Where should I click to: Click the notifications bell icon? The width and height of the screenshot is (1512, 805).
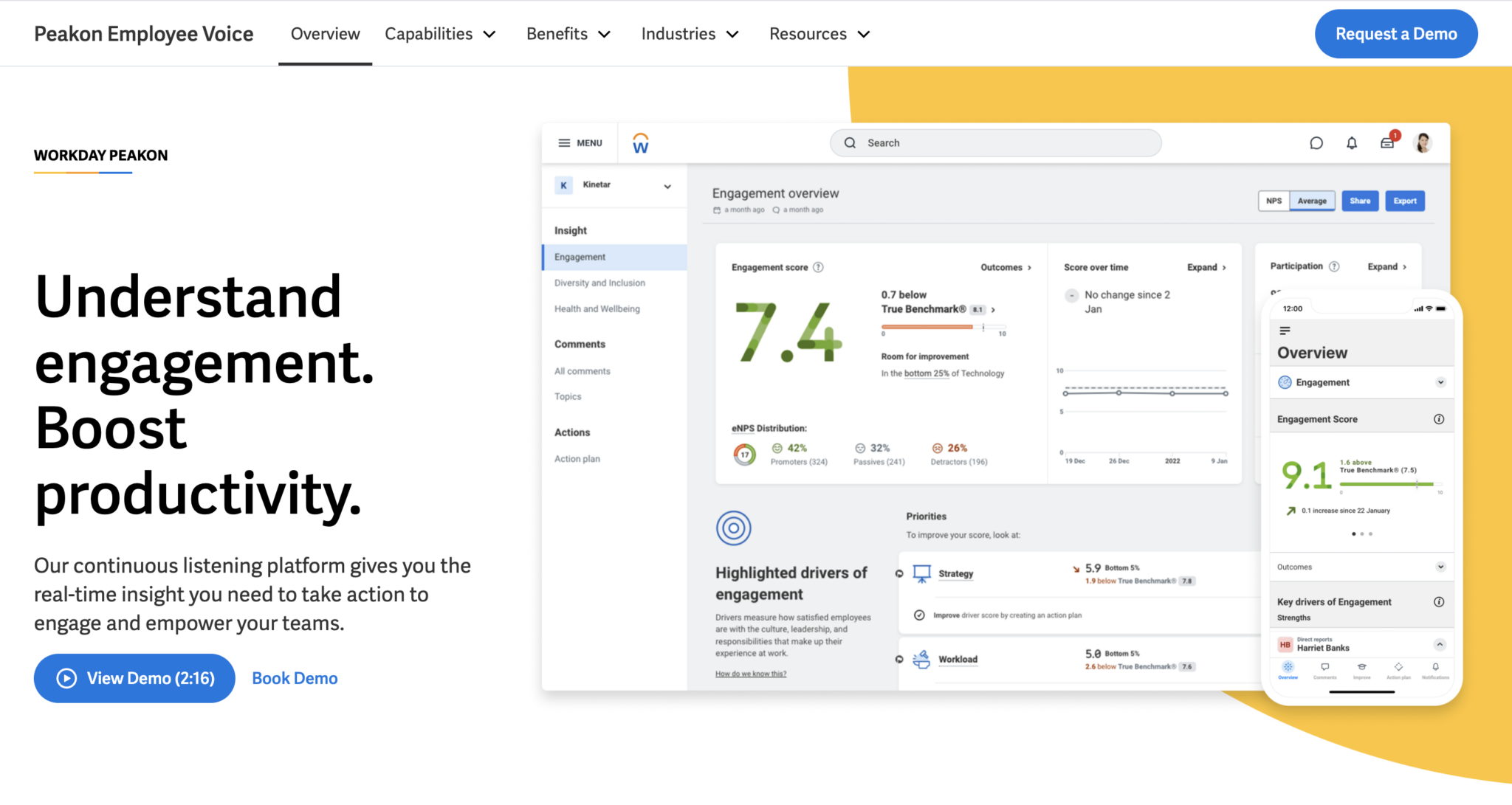tap(1352, 143)
